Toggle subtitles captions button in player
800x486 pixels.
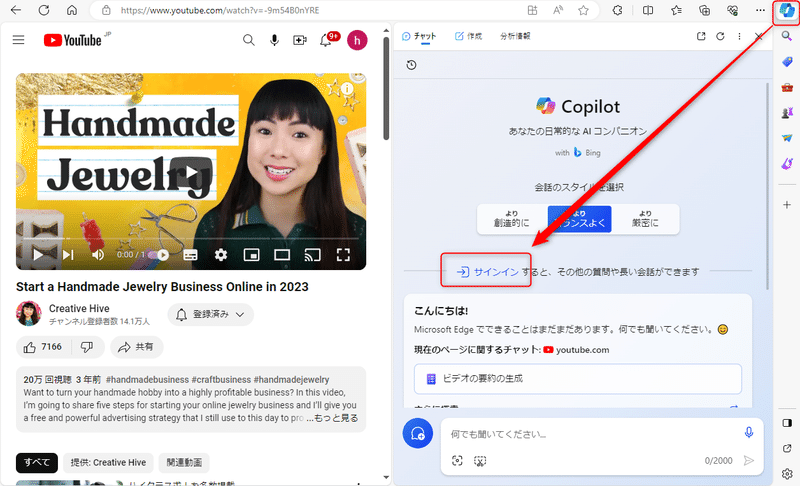point(190,254)
